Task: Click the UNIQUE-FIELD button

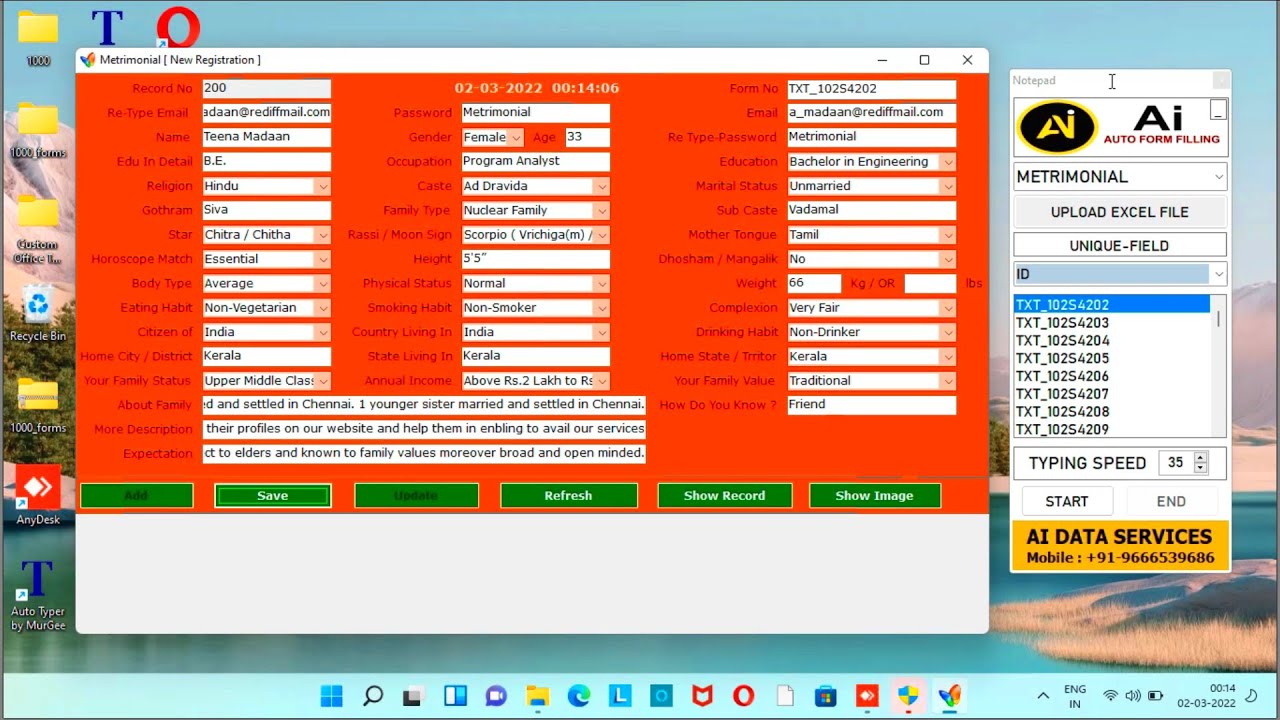Action: [1120, 245]
